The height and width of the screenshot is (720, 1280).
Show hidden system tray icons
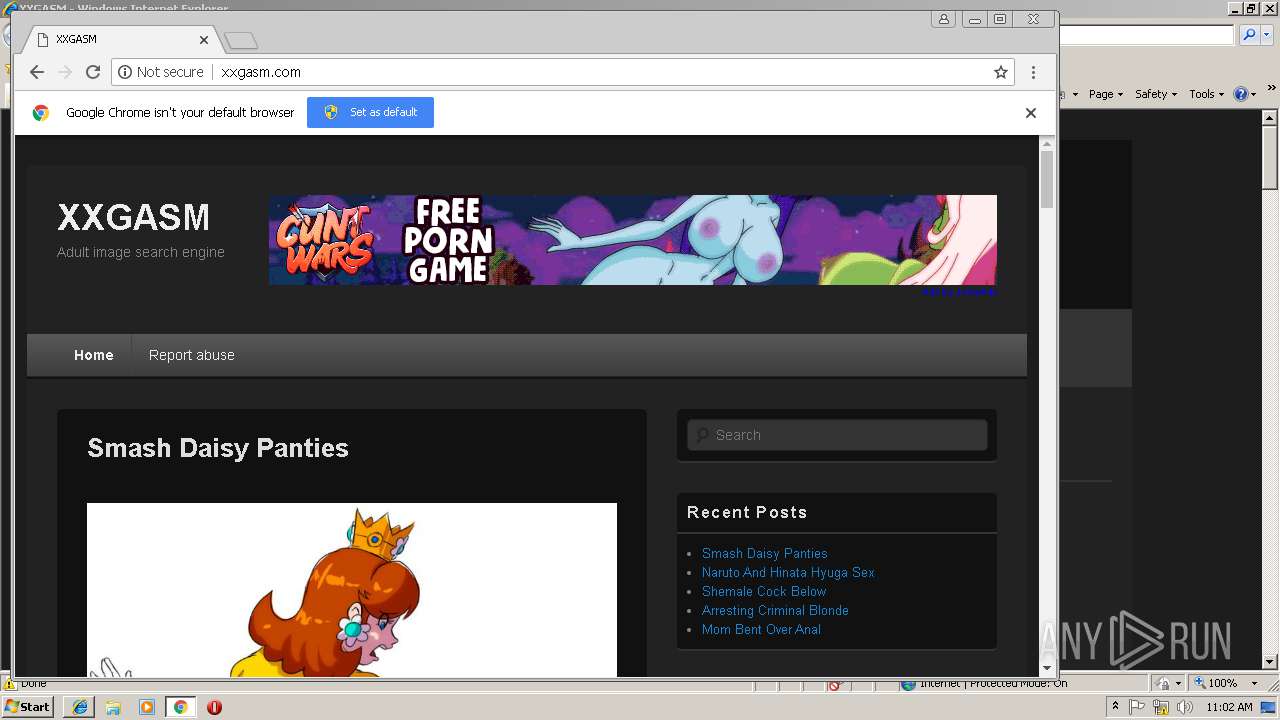pyautogui.click(x=1115, y=707)
